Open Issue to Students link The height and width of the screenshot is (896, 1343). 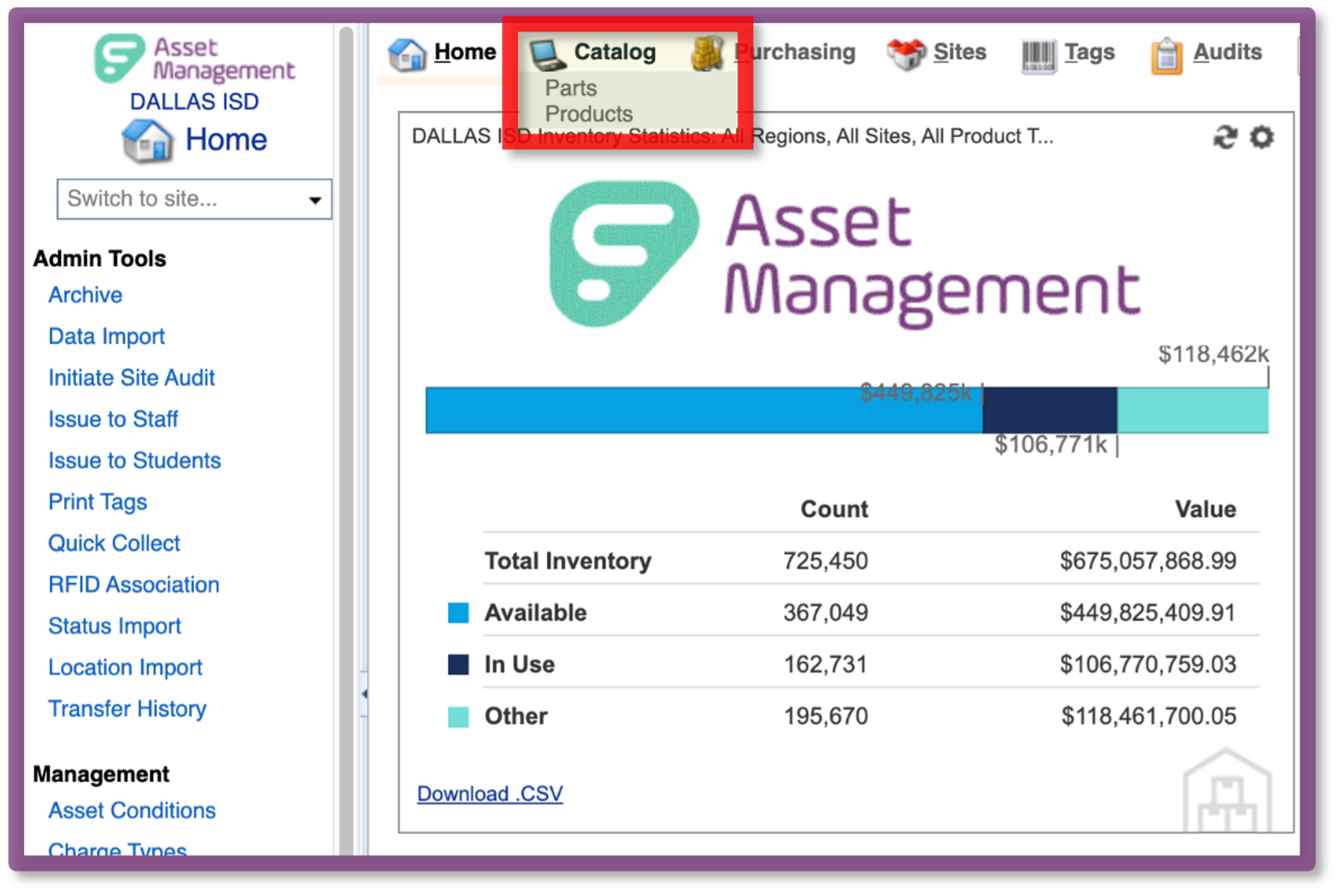135,460
